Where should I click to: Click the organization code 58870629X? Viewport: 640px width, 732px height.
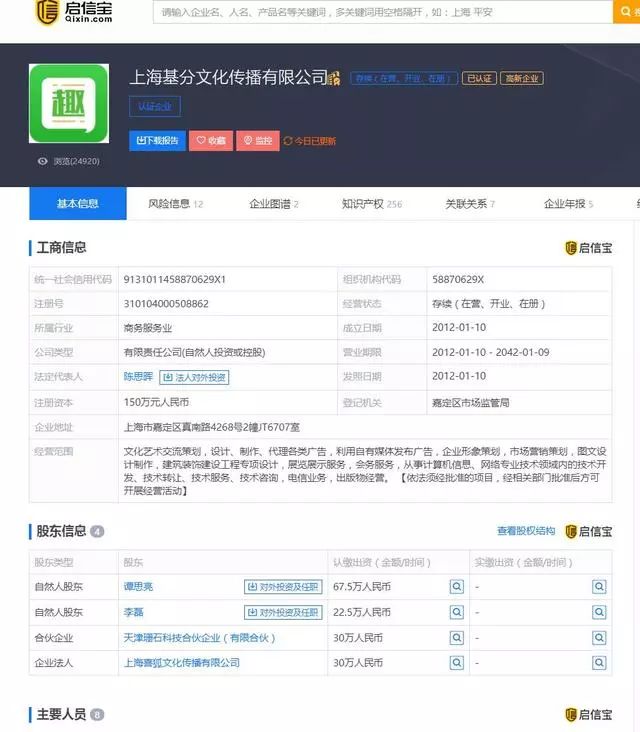(x=458, y=279)
